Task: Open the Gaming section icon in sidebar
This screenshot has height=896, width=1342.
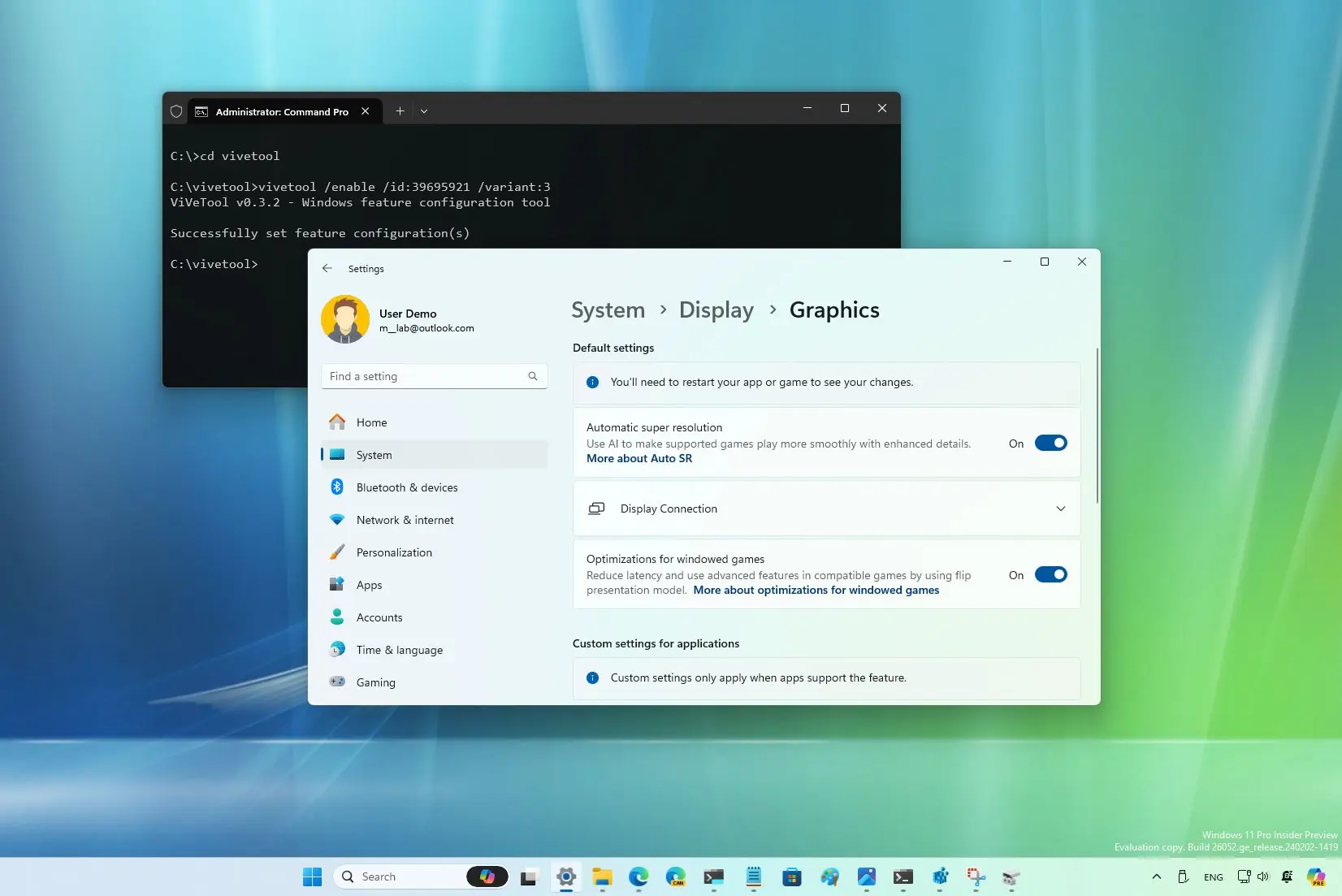Action: point(339,682)
